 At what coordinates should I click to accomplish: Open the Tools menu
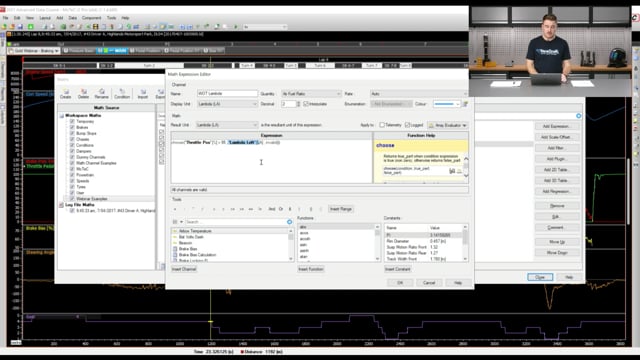(x=111, y=18)
